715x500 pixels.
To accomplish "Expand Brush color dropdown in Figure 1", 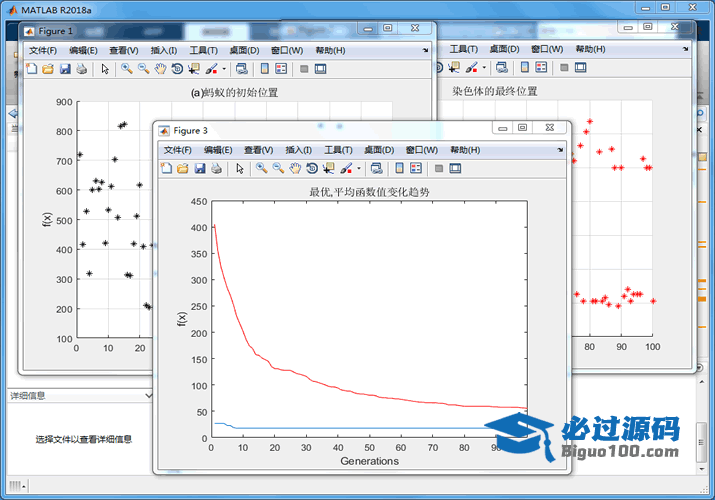I will [x=225, y=70].
